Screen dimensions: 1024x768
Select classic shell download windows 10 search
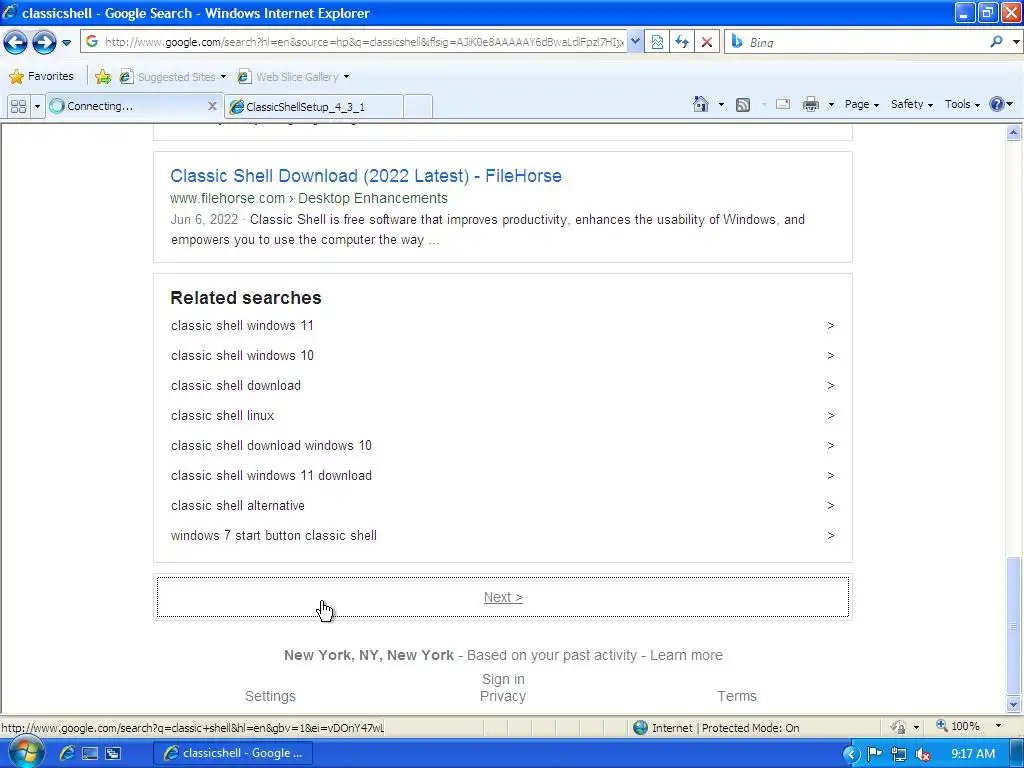503,445
